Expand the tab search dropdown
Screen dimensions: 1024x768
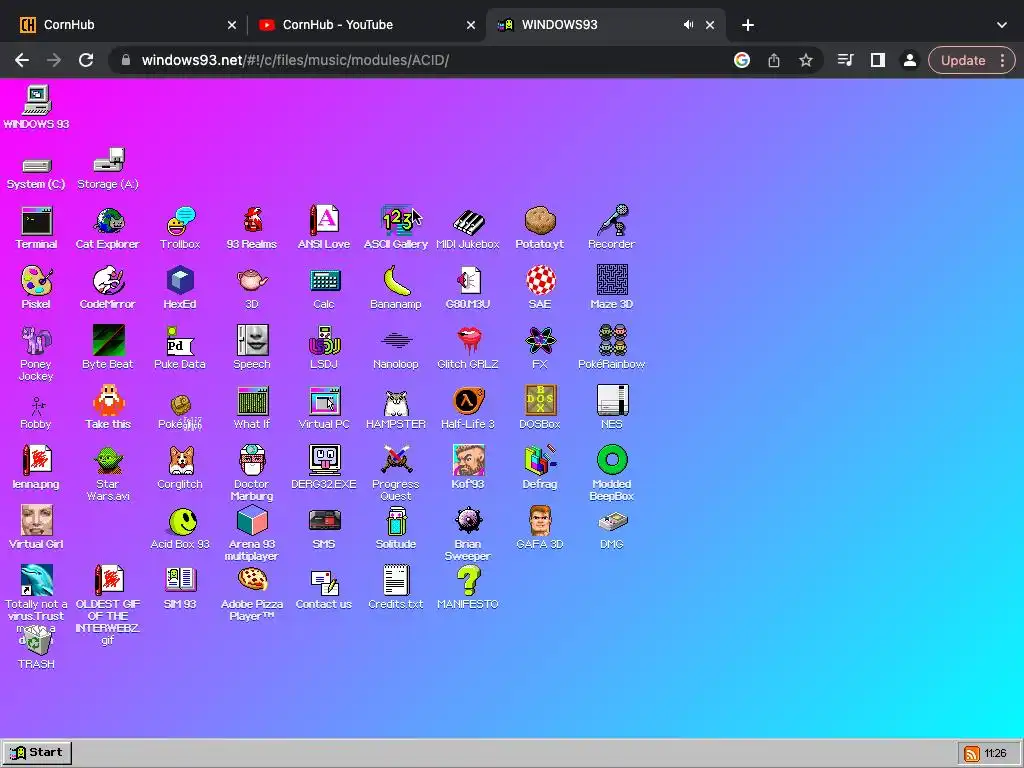(1002, 25)
